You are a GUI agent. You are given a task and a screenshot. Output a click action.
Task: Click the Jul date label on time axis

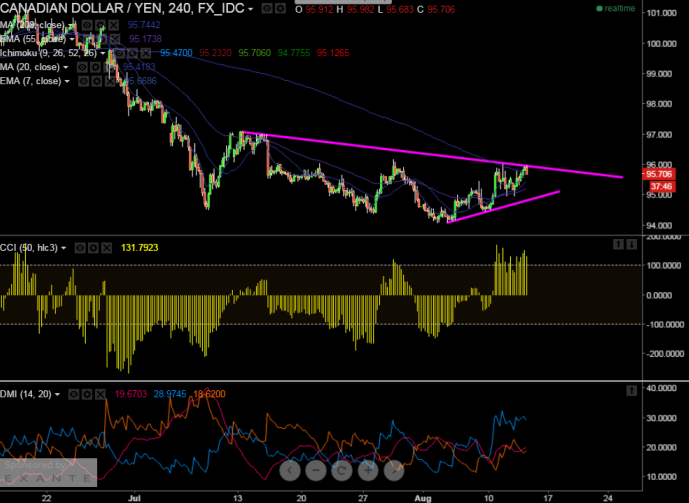[134, 498]
